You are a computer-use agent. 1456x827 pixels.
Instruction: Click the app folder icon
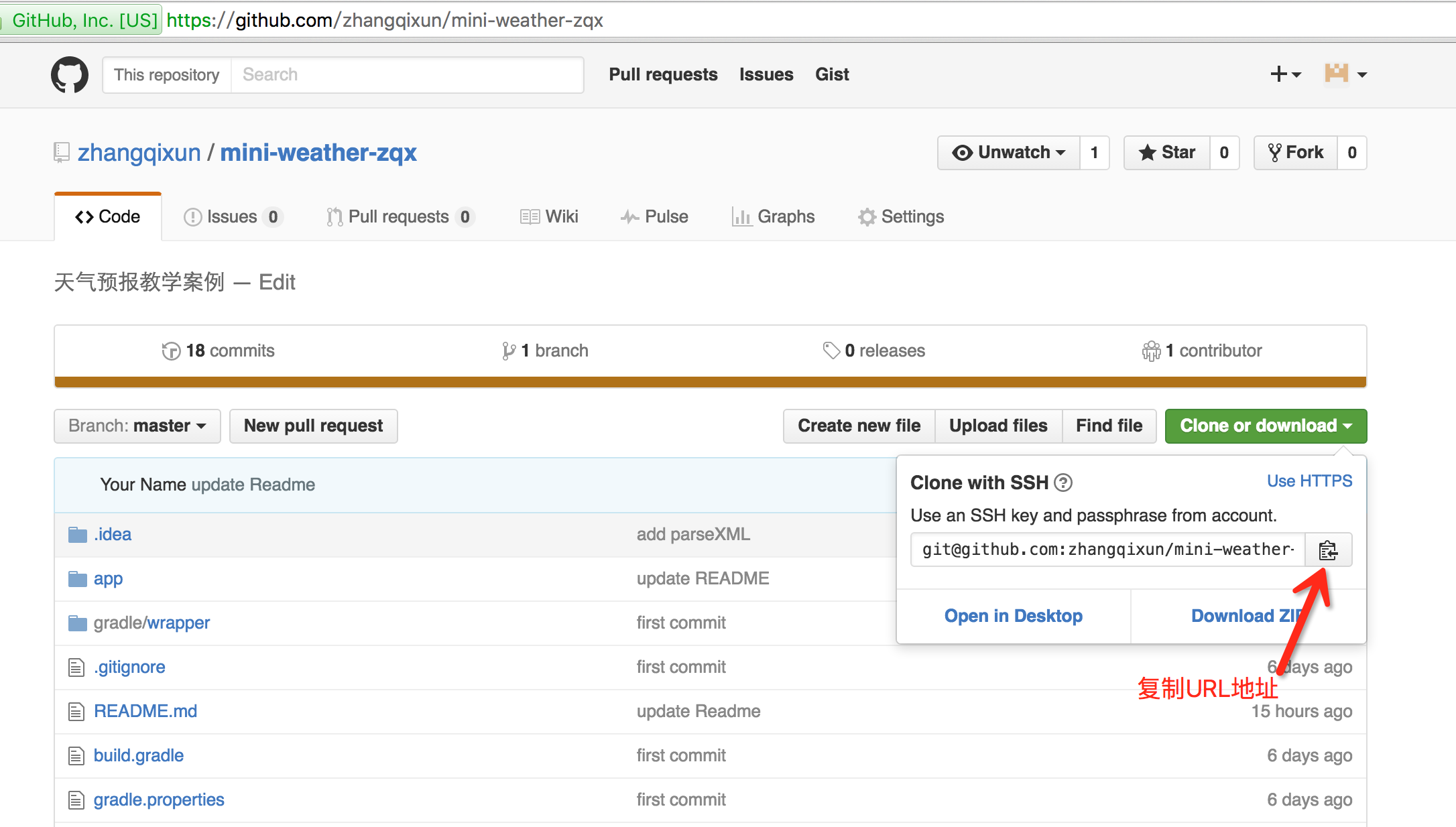point(78,579)
